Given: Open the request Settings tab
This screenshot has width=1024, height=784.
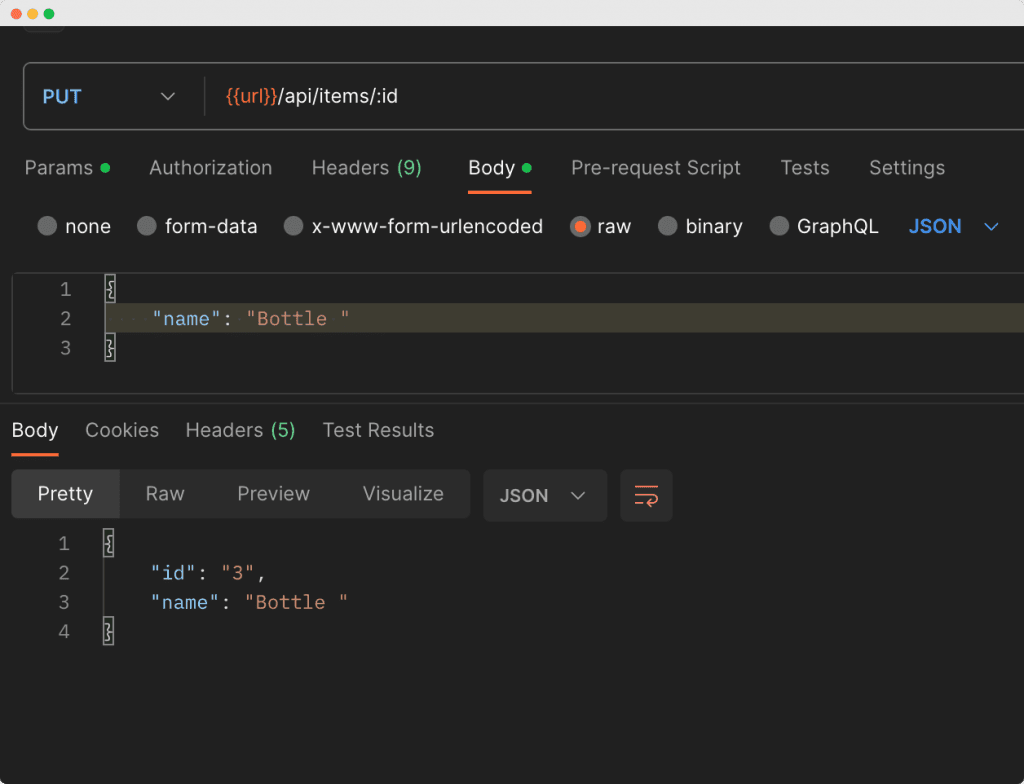Looking at the screenshot, I should (x=906, y=168).
